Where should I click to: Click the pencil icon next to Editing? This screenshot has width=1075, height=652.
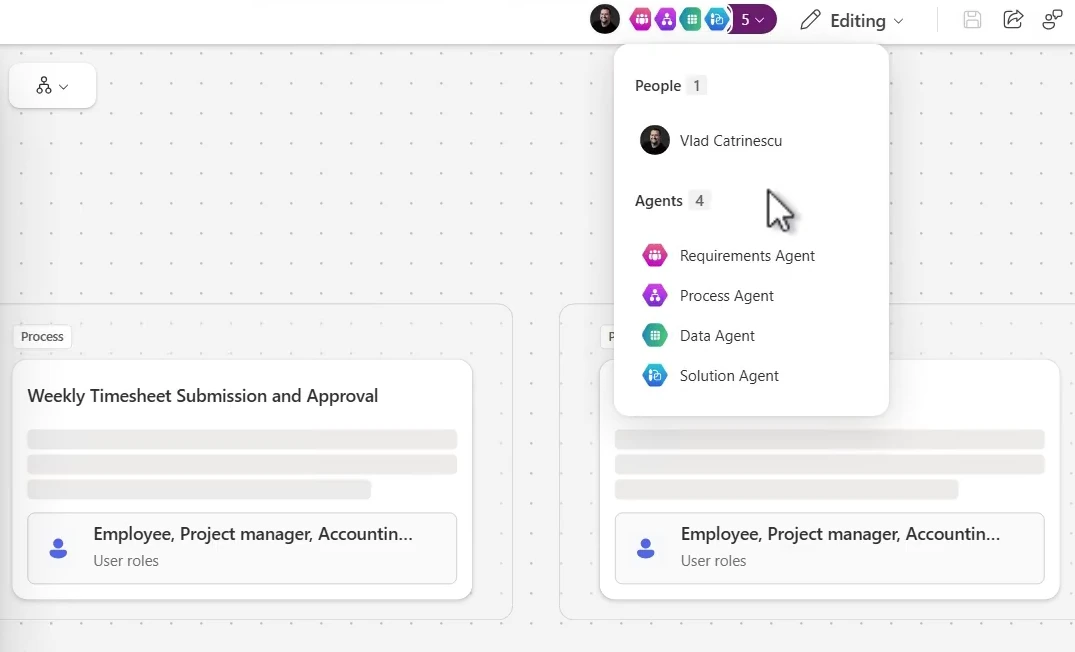click(x=810, y=20)
